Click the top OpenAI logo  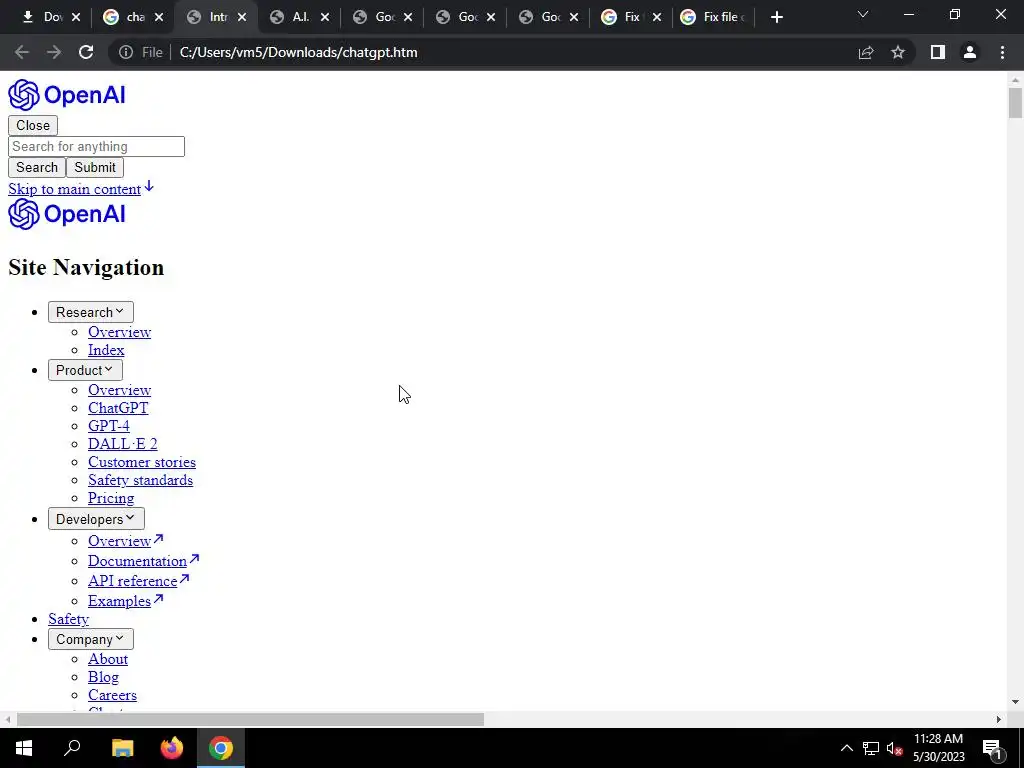pyautogui.click(x=67, y=95)
